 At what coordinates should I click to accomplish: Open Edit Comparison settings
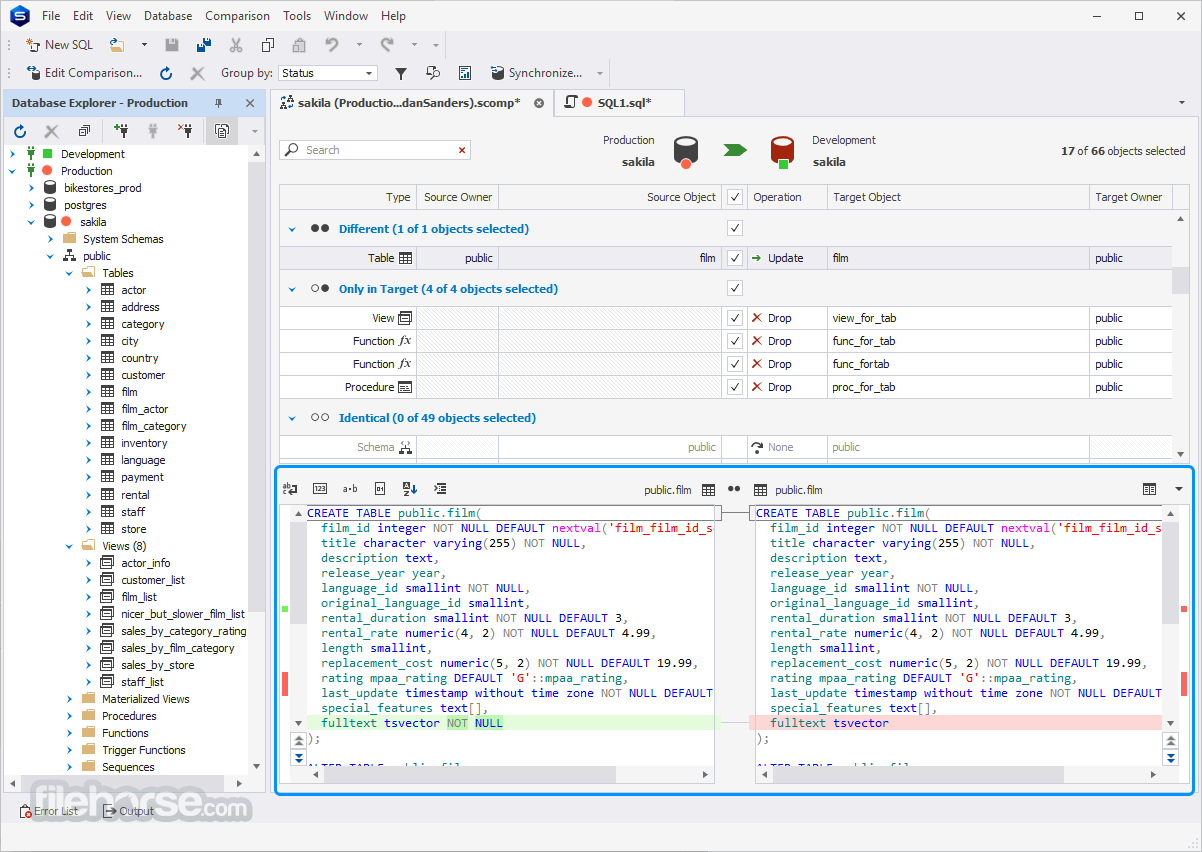(x=84, y=73)
